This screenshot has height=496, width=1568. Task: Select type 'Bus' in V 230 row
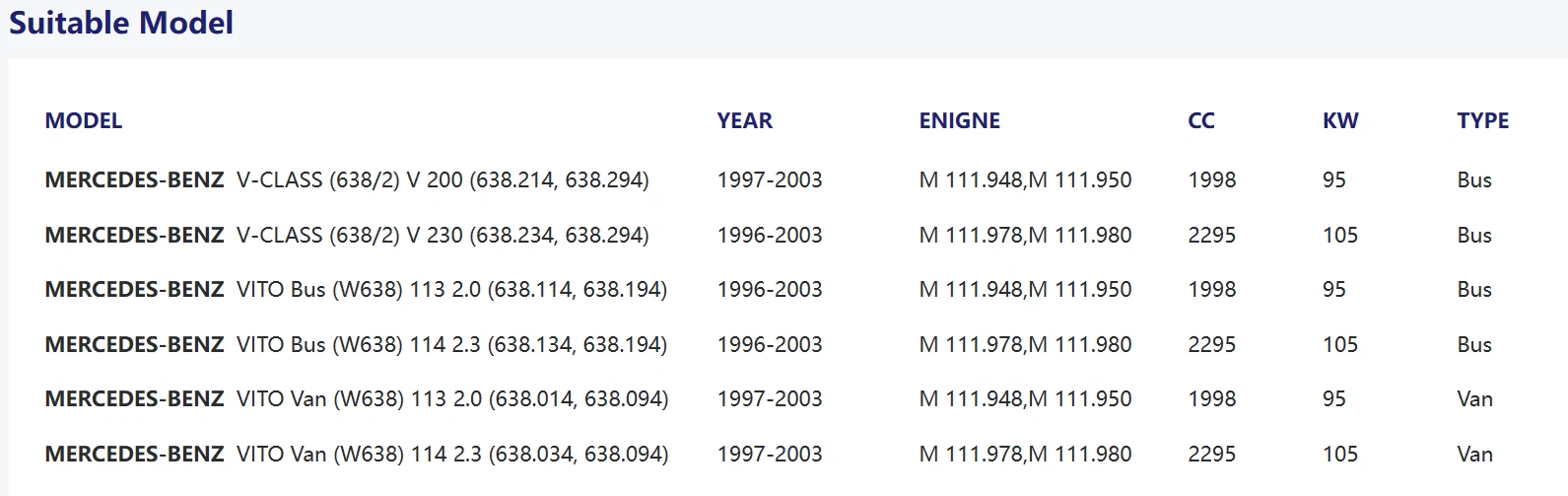point(1474,236)
